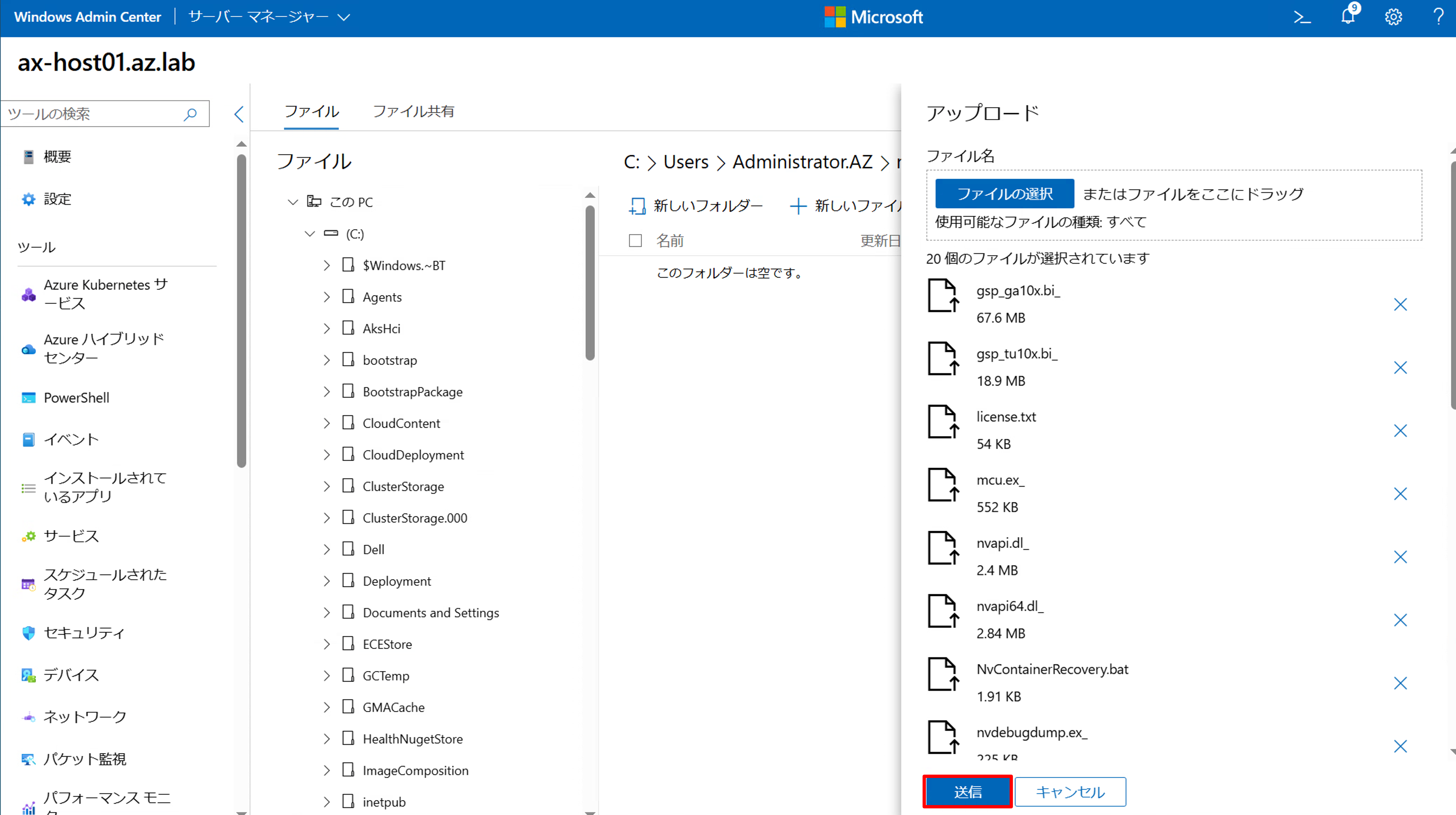Open the help question mark
Viewport: 1456px width, 815px height.
pos(1438,17)
